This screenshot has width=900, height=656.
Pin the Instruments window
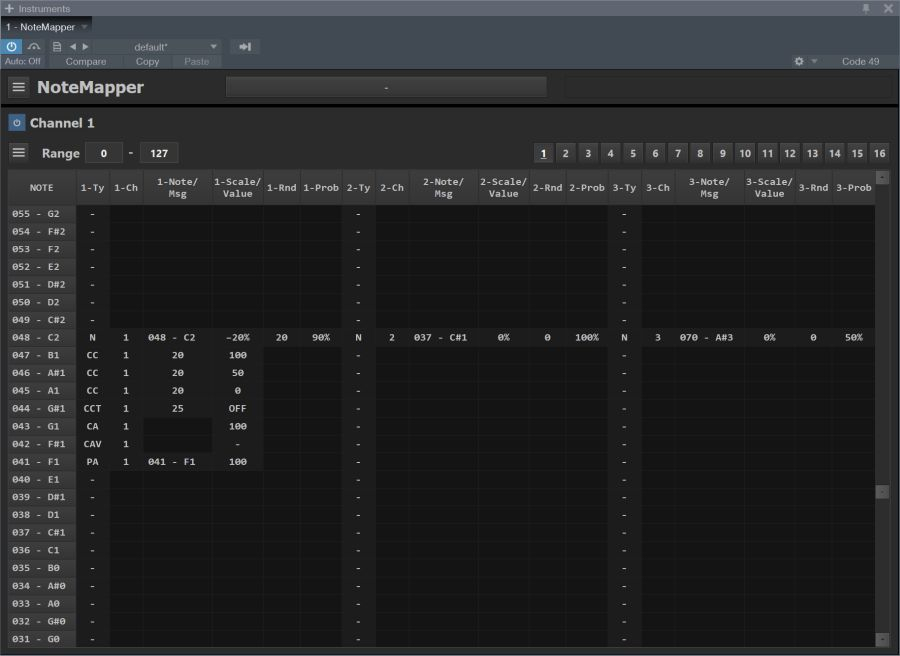(866, 9)
